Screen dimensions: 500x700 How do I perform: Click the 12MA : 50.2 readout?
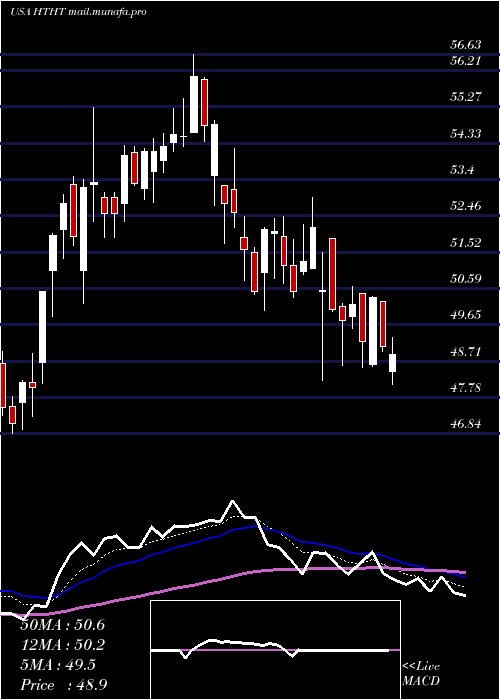(x=62, y=645)
